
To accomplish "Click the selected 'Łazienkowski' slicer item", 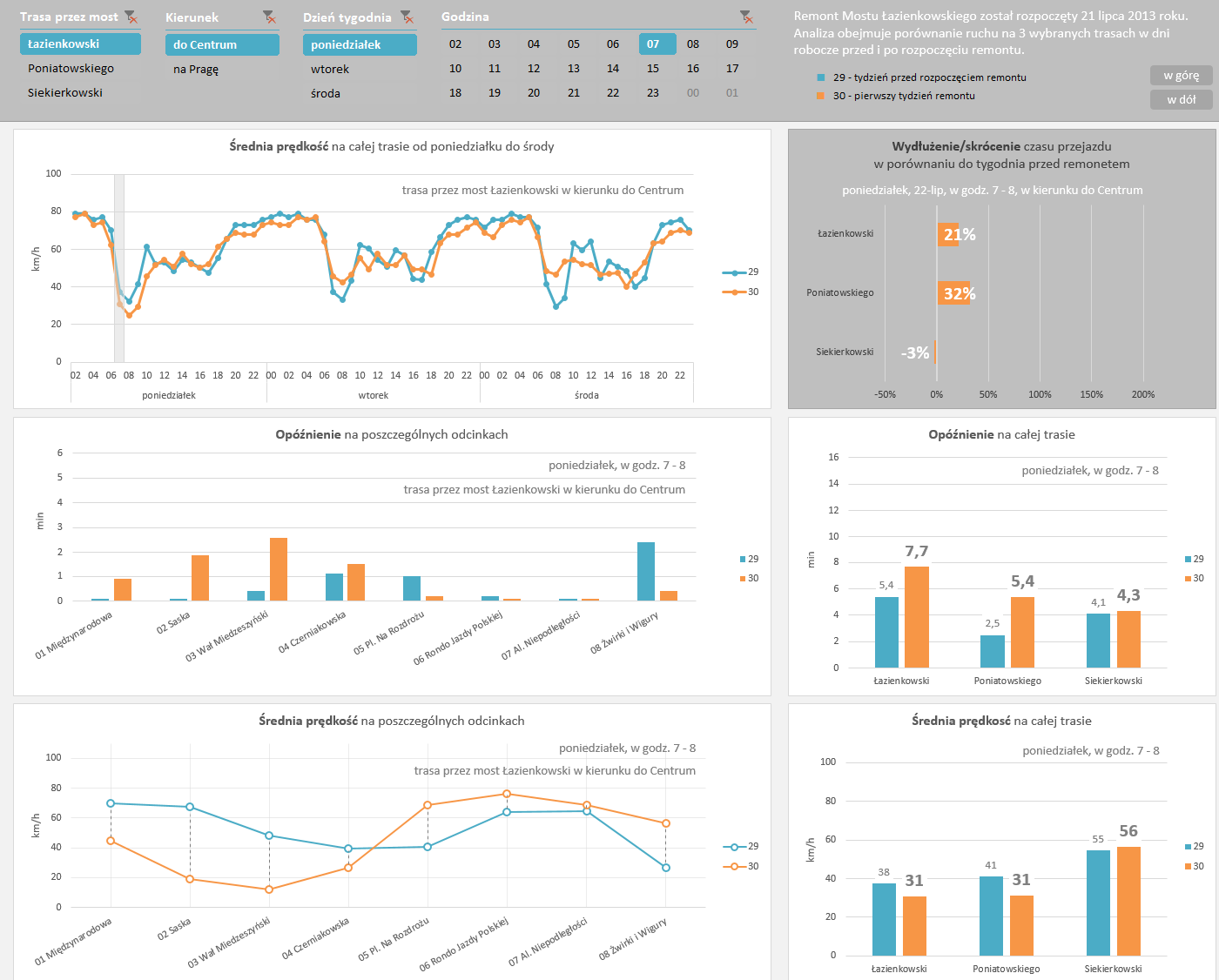I will (80, 44).
